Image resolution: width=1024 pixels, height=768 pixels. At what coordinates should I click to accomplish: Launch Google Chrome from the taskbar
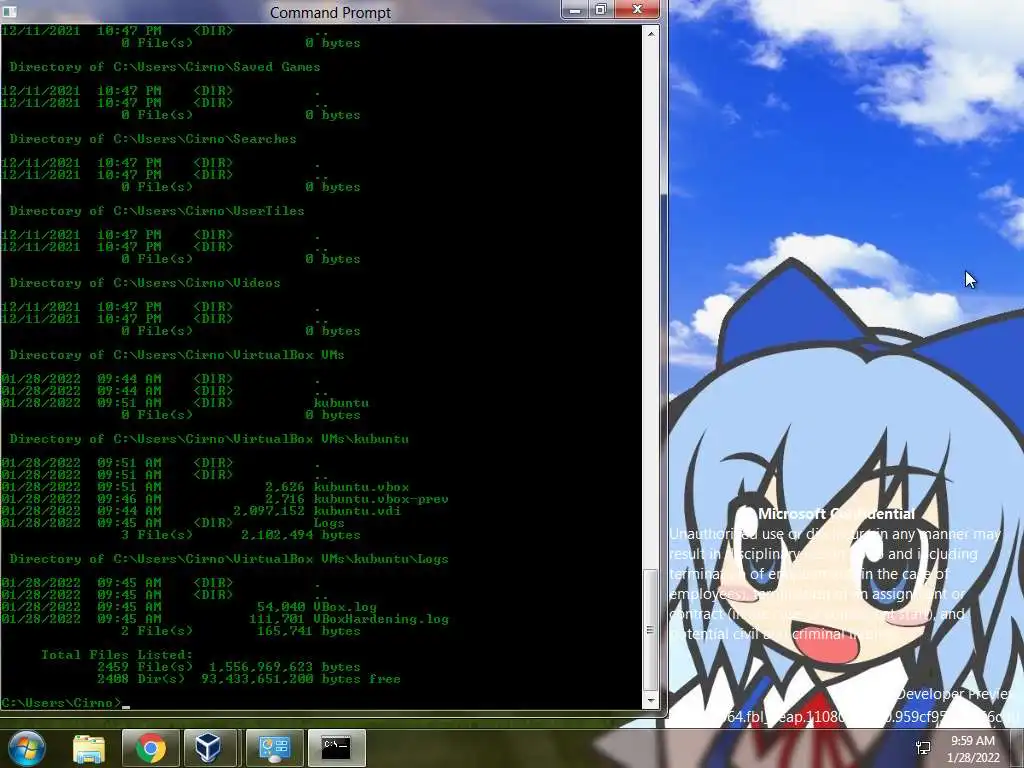[x=151, y=748]
